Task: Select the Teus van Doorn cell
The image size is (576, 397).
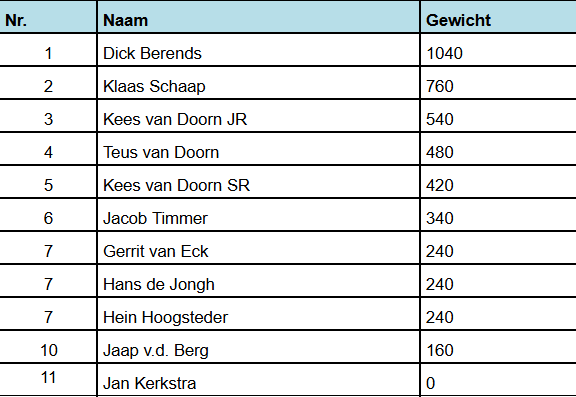Action: [x=259, y=149]
